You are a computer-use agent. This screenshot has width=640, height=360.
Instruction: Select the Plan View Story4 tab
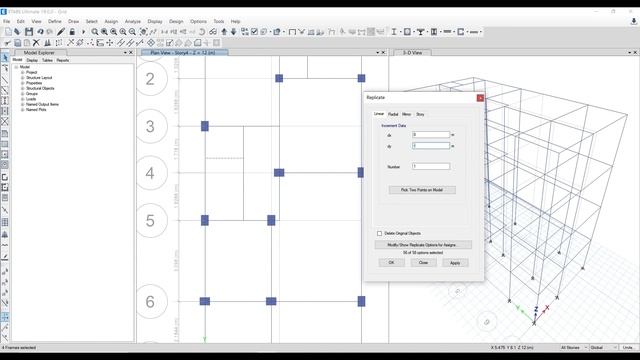coord(184,53)
